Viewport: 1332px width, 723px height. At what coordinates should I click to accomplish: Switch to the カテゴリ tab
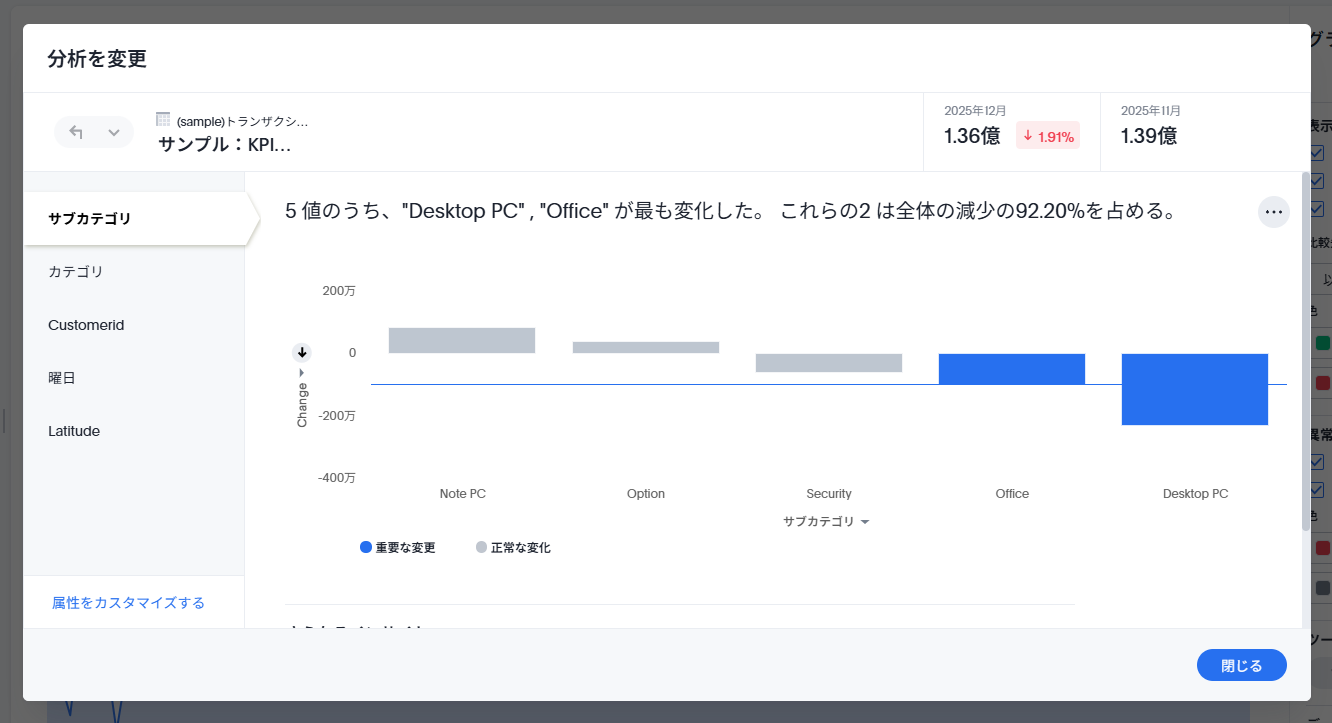(76, 271)
